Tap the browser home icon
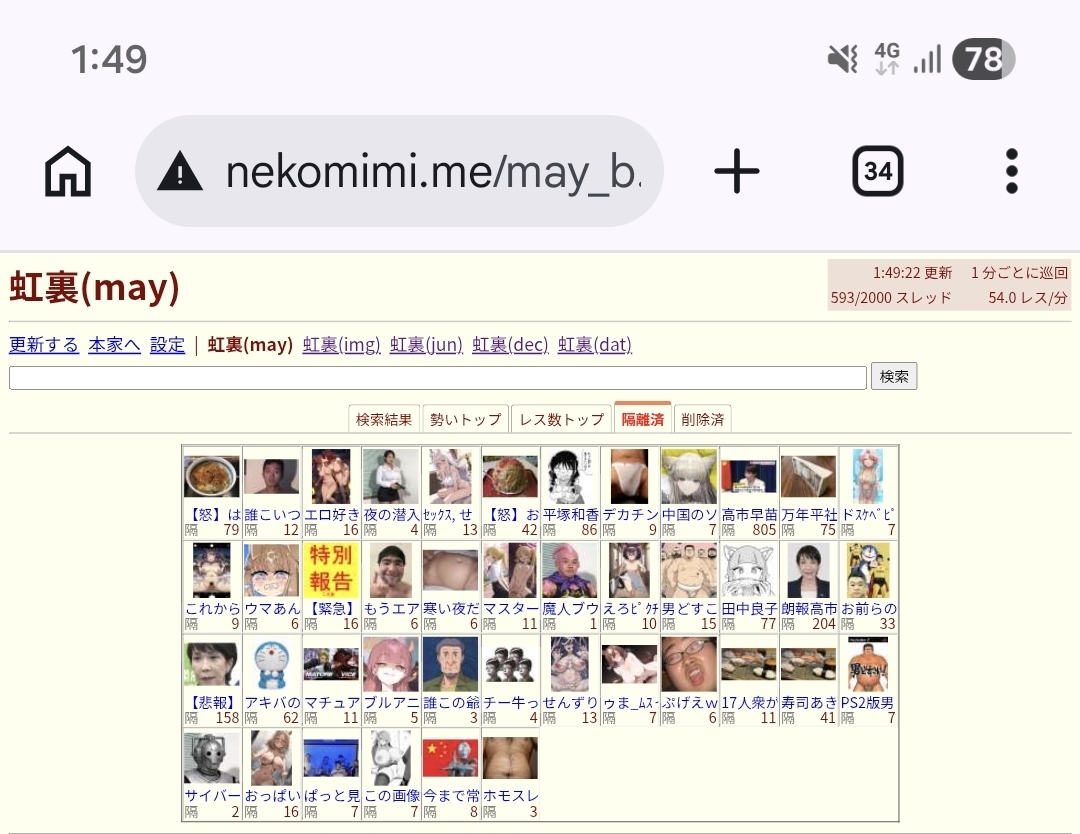 click(x=68, y=171)
